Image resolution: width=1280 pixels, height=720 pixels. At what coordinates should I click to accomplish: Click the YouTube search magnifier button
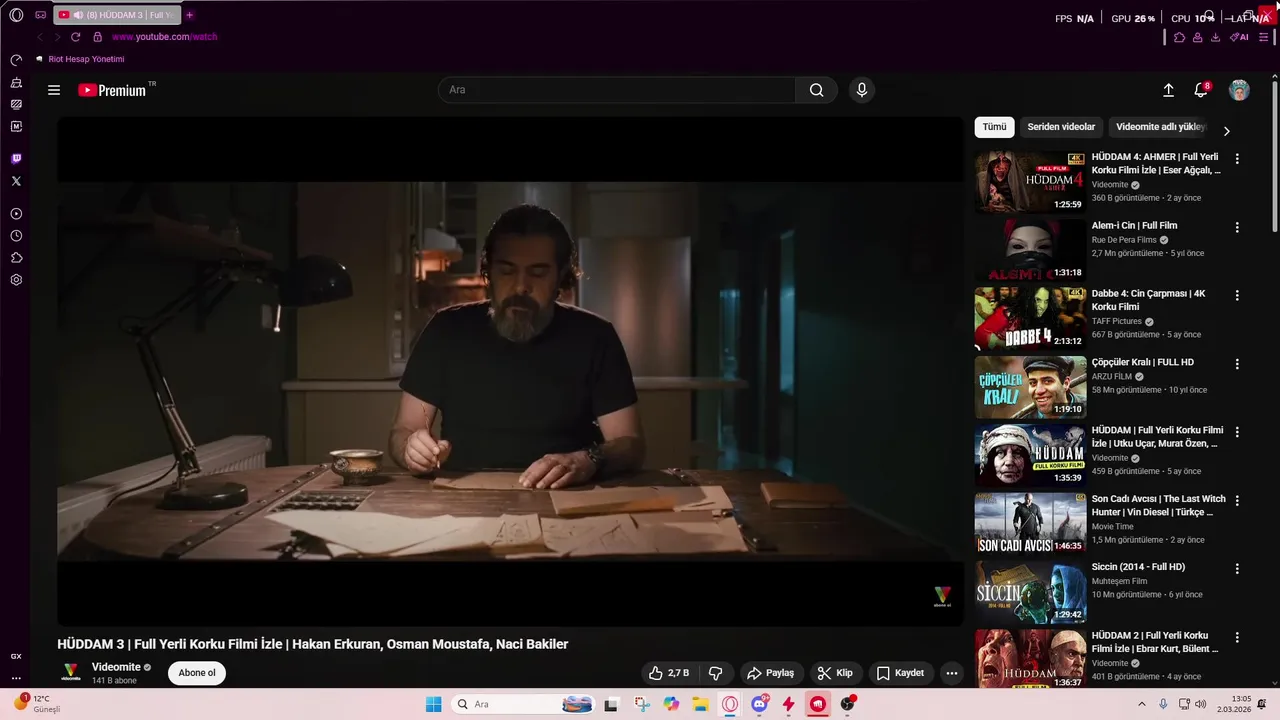click(817, 90)
